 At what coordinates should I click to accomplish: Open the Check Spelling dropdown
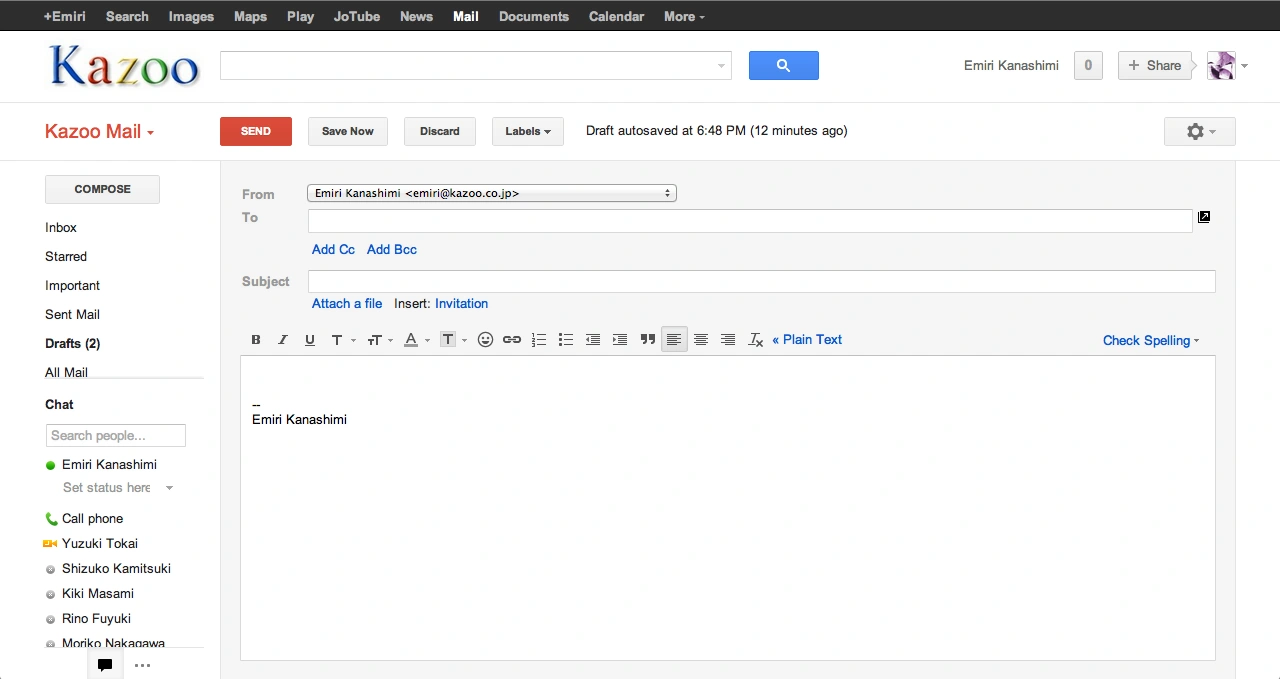pyautogui.click(x=1151, y=341)
